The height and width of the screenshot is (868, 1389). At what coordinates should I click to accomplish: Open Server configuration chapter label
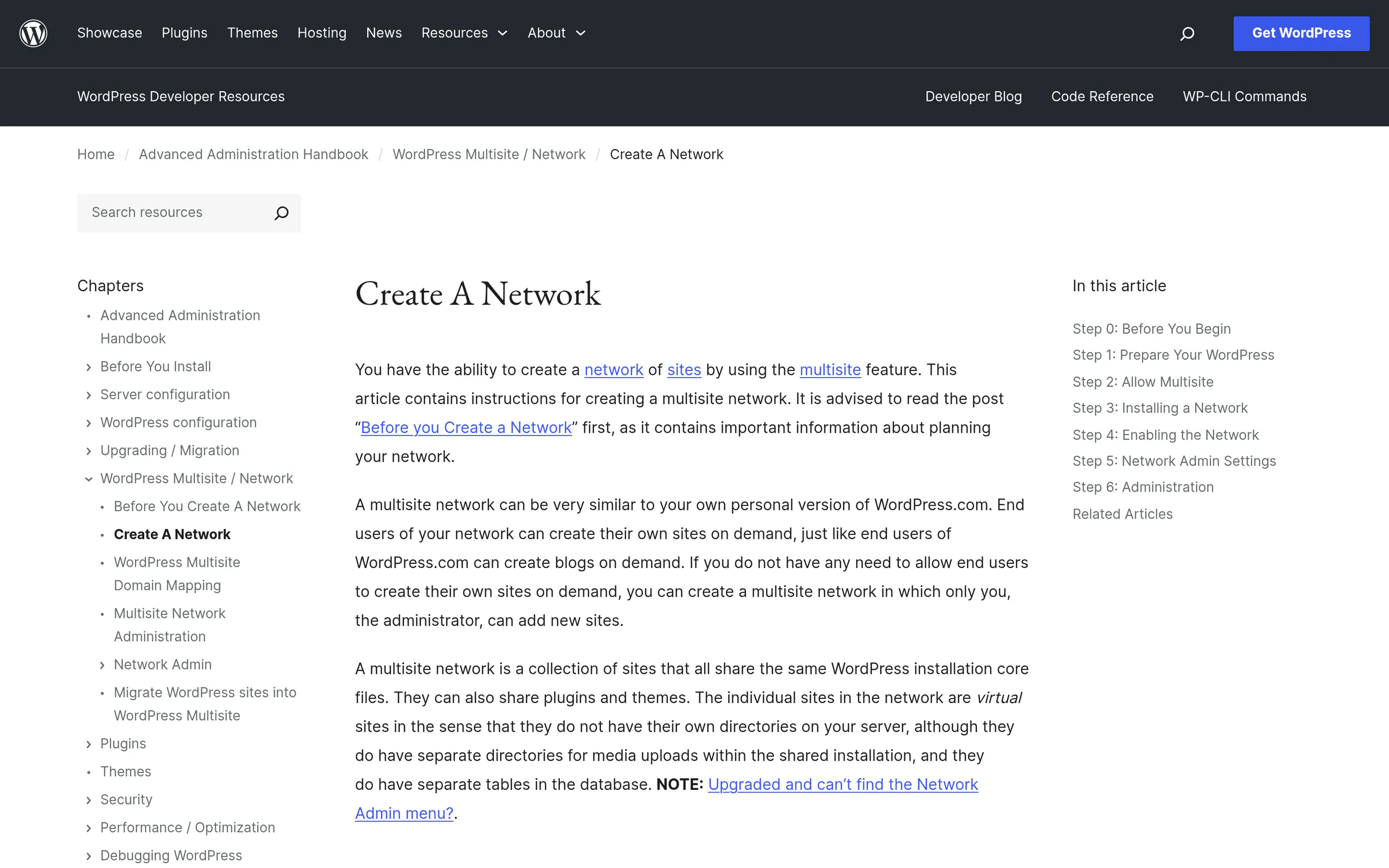point(165,395)
